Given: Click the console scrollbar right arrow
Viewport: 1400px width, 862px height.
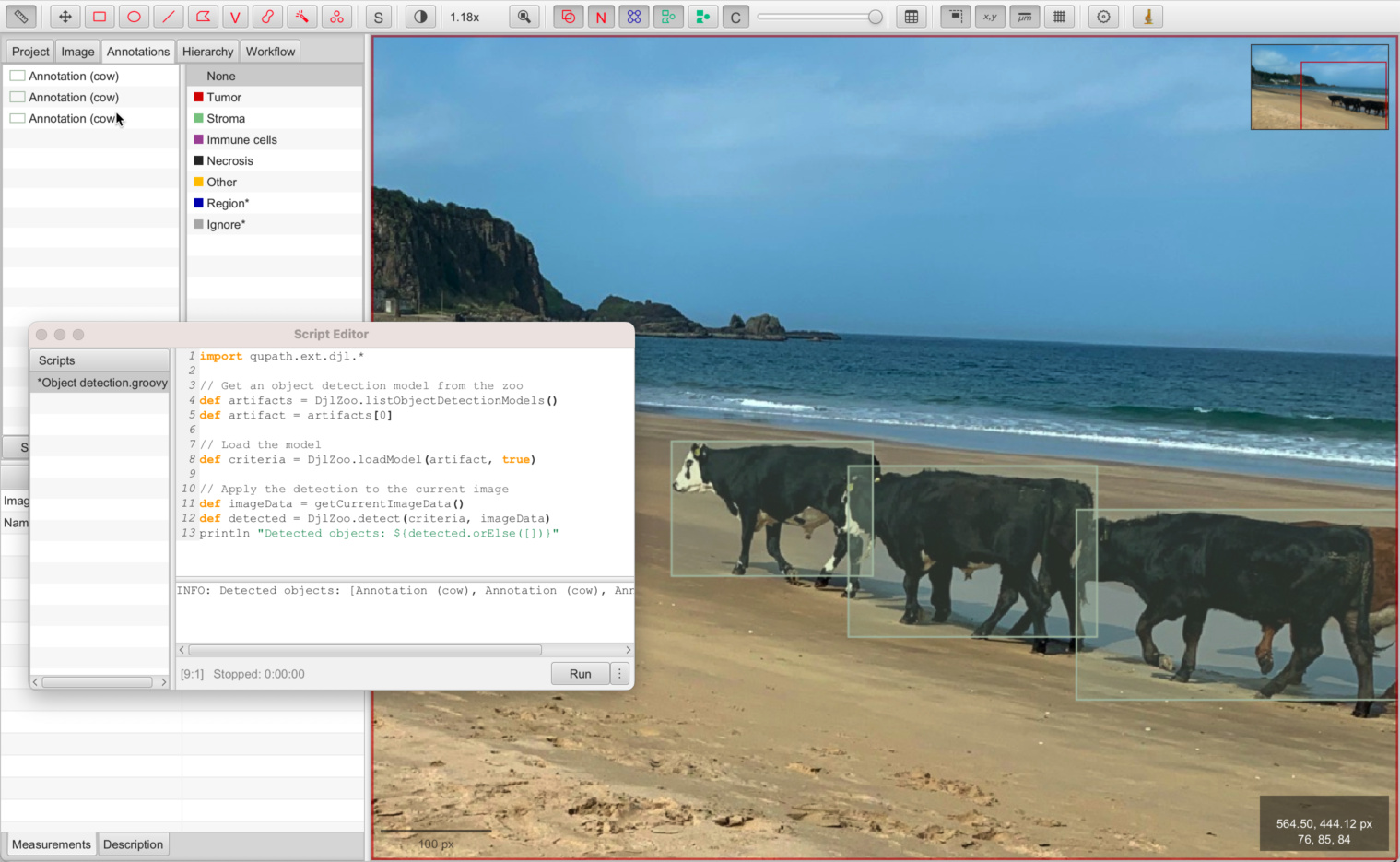Looking at the screenshot, I should point(629,650).
